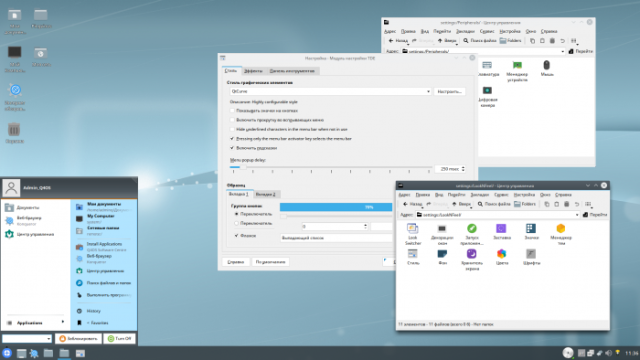Toggle Hide underlined characters in menu bar
640x360 pixels.
coord(232,129)
